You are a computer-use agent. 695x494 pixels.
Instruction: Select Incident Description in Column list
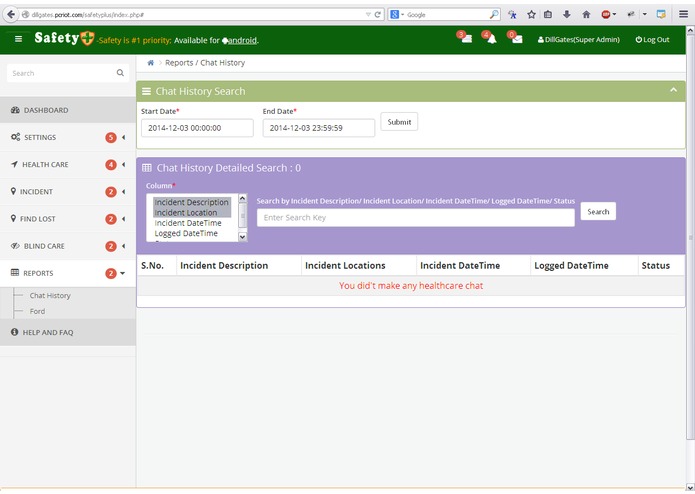pos(191,202)
